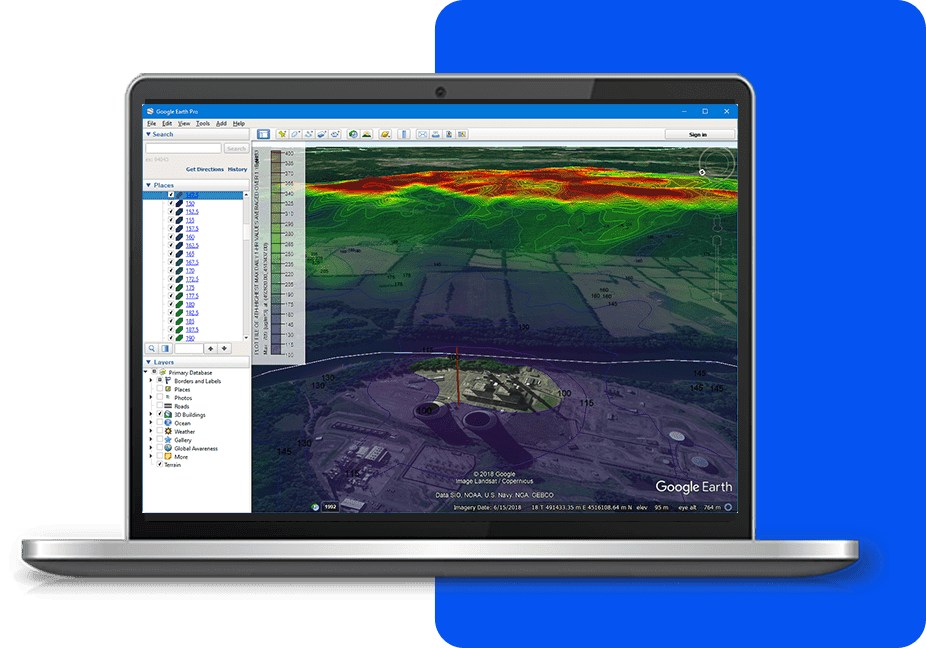Screen dimensions: 926x648
Task: Click the Weather sun layer icon
Action: point(168,431)
